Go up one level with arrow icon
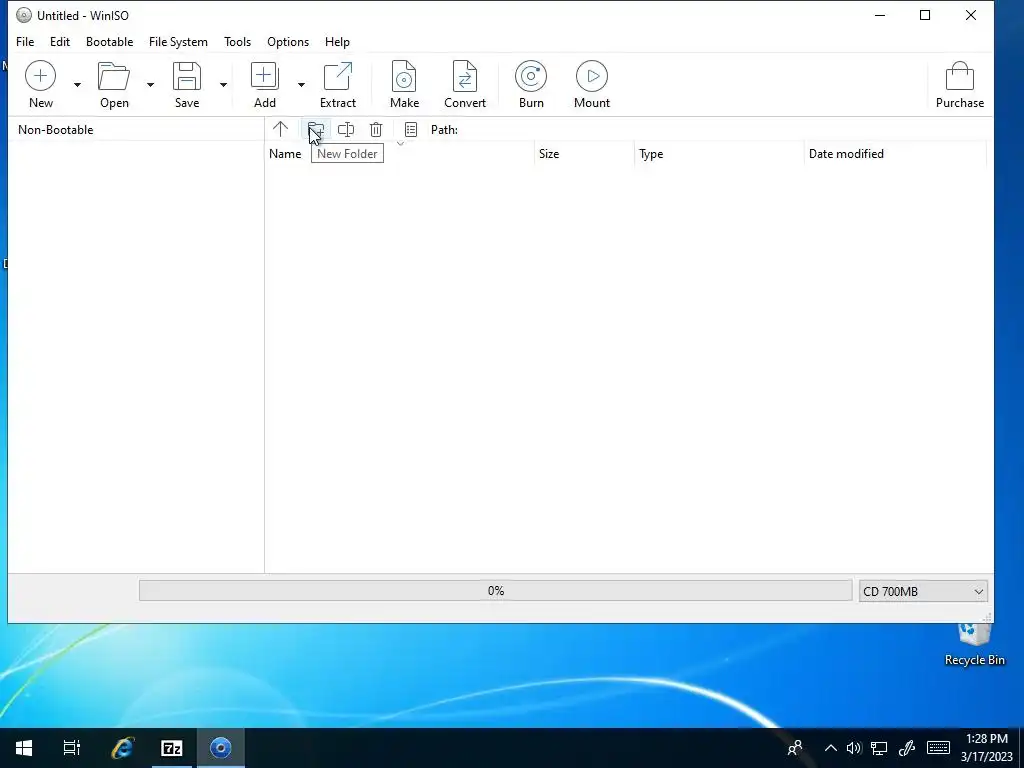1024x768 pixels. click(x=280, y=129)
